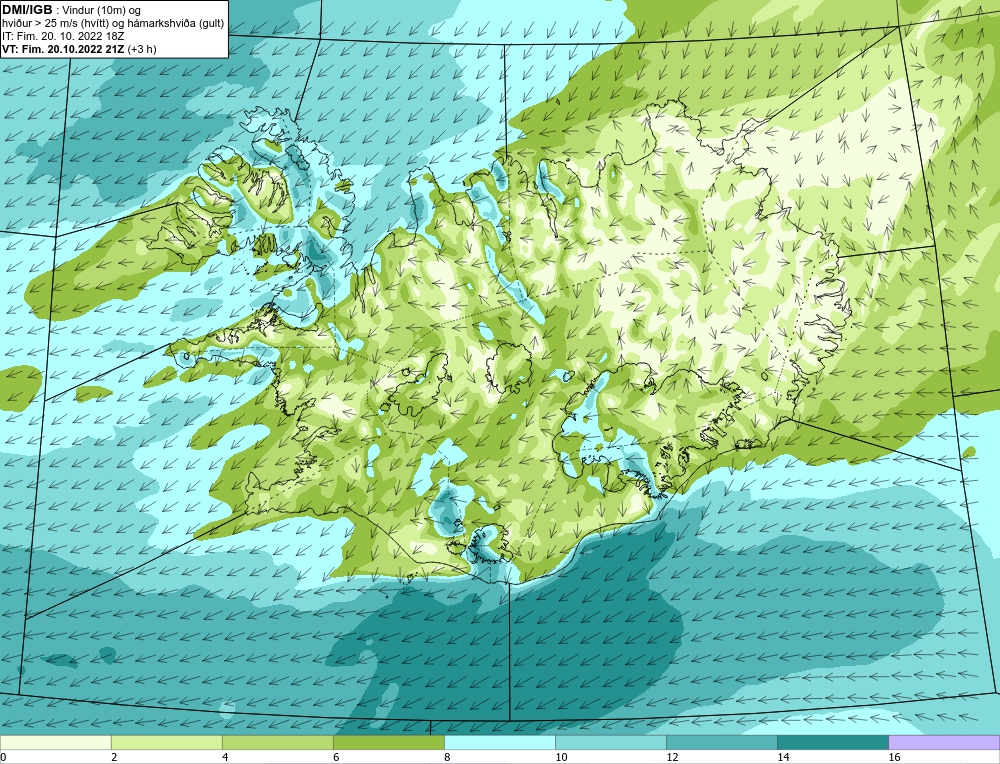Click the 8–10 m/s light cyan legend swatch
The width and height of the screenshot is (1000, 764).
(x=499, y=742)
